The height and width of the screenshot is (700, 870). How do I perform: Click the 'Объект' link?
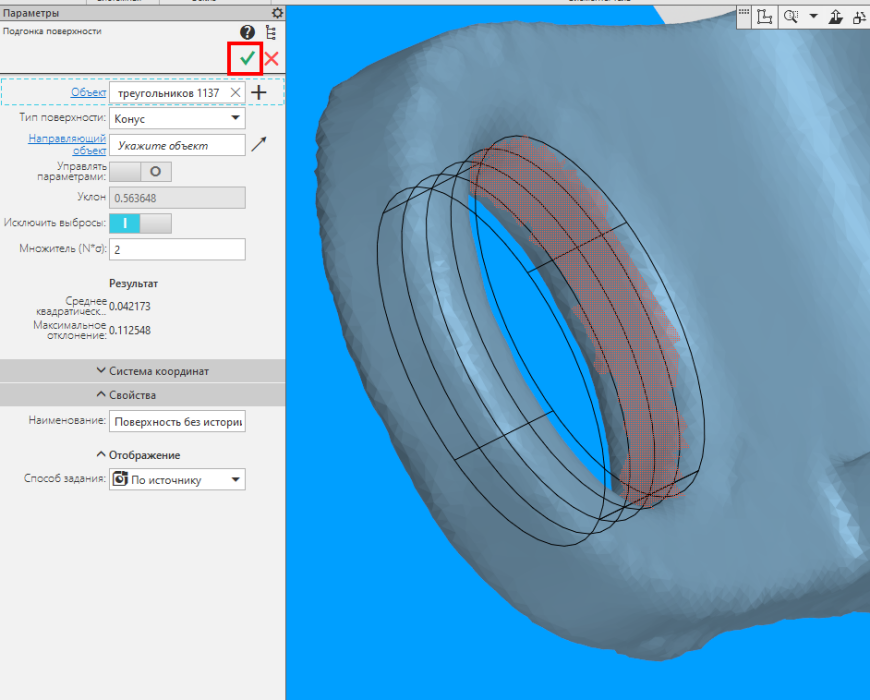click(x=88, y=93)
